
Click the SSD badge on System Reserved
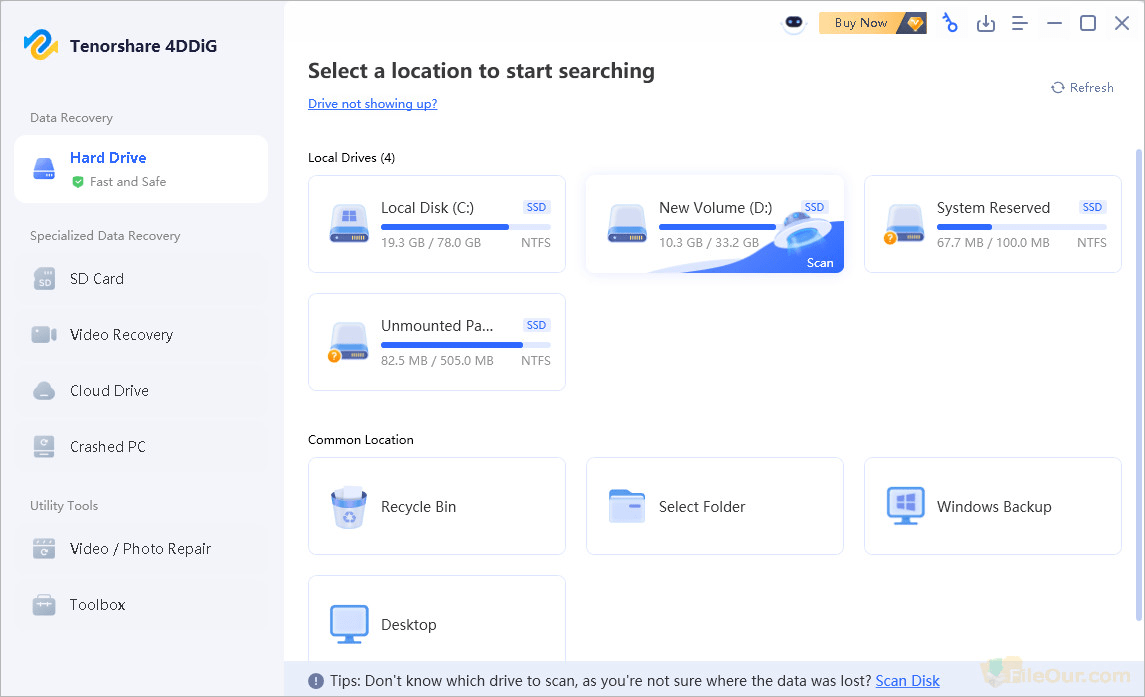(1092, 207)
